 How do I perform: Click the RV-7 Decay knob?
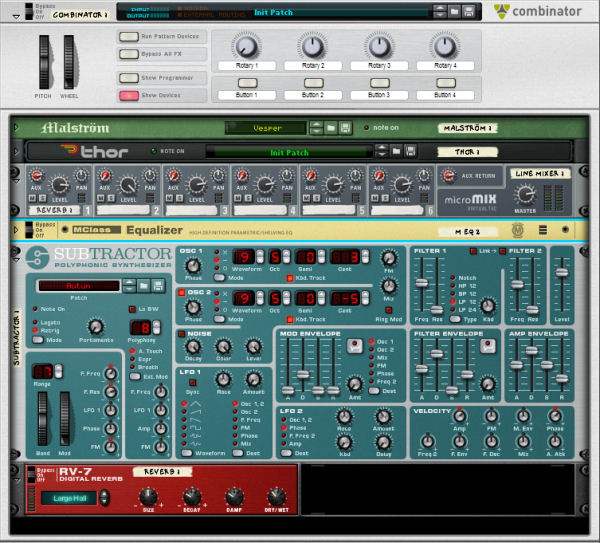(192, 496)
